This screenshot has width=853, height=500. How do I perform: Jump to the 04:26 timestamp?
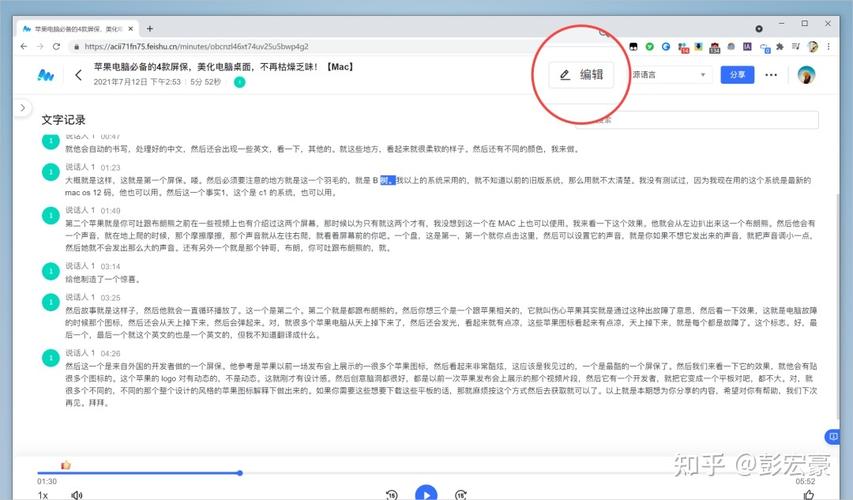click(110, 353)
